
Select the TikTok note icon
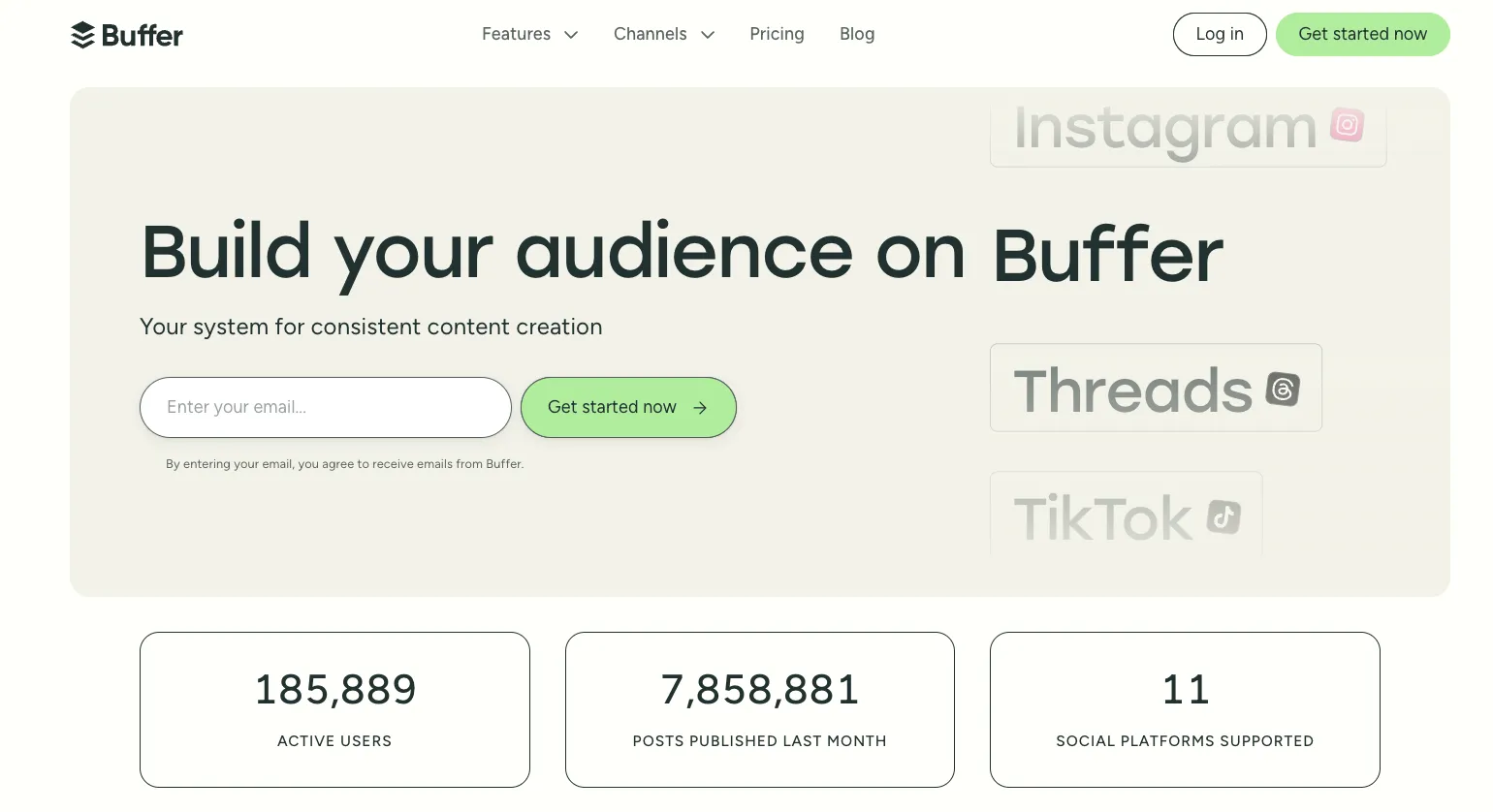pos(1223,517)
